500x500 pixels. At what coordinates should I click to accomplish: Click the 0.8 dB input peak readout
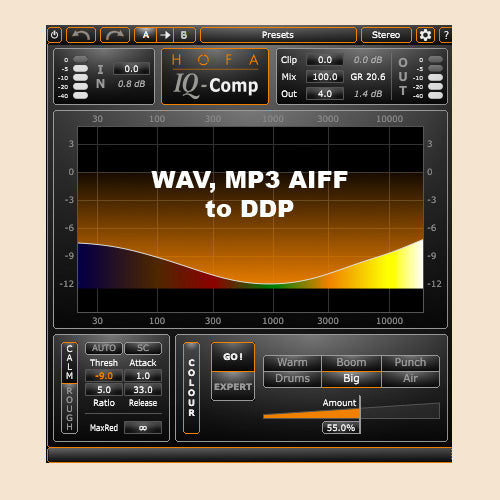point(131,84)
